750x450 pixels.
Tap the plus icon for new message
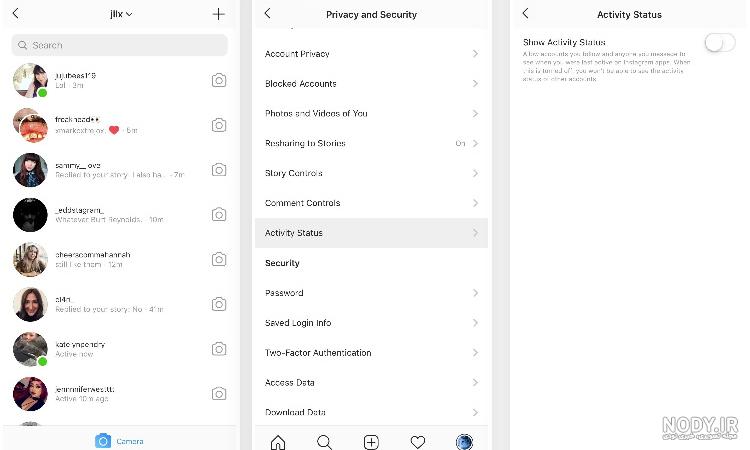coord(219,14)
